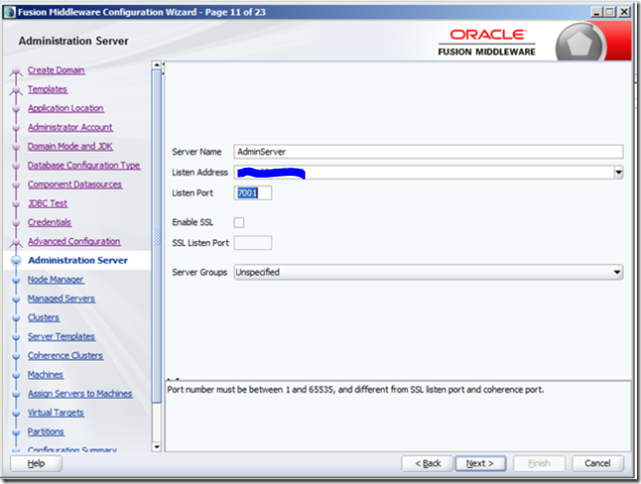
Task: Jump to Administrator Account step
Action: pos(70,127)
